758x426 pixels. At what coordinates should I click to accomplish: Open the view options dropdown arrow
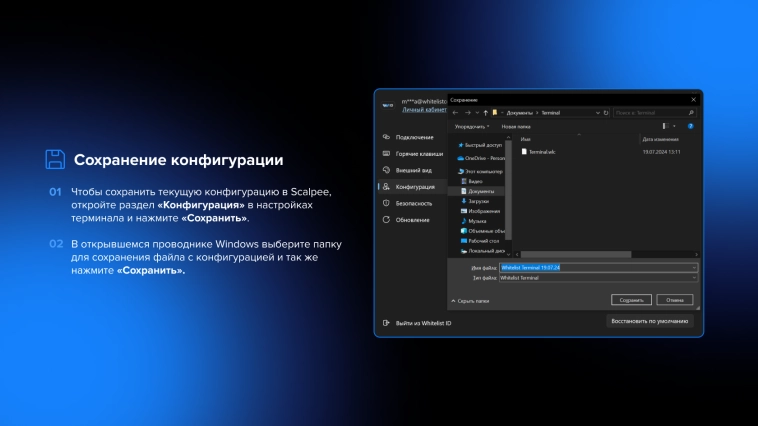tap(674, 126)
